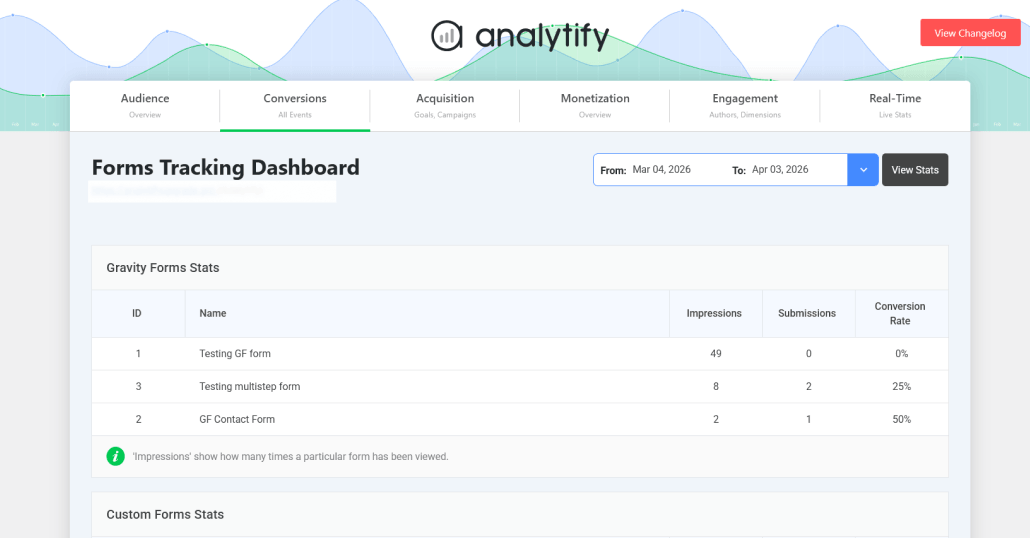Click the Custom Forms Stats section title
This screenshot has width=1030, height=538.
point(166,515)
